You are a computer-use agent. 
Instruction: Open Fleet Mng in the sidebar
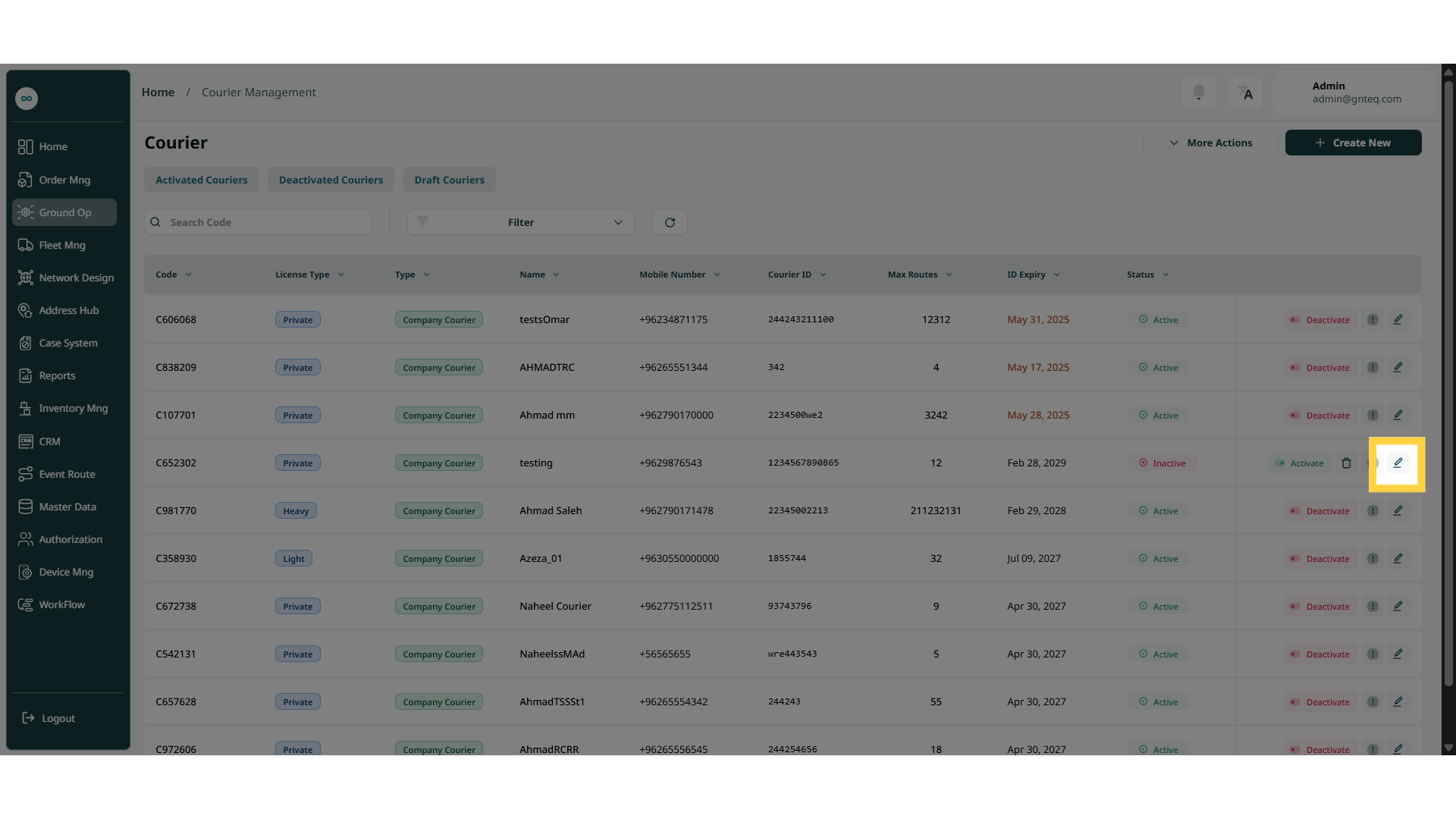64,245
